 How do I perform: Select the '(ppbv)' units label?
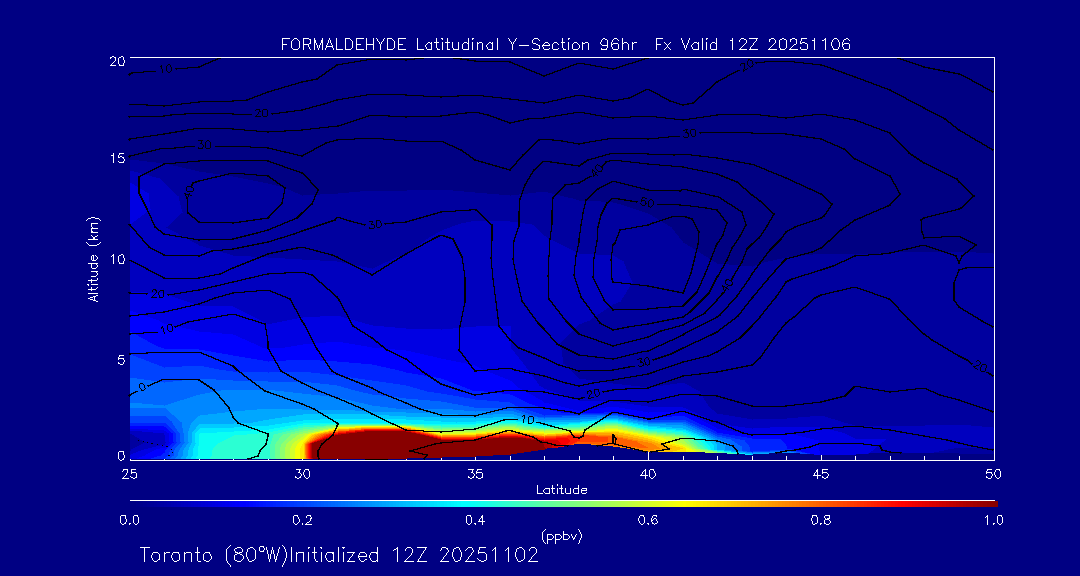click(561, 536)
